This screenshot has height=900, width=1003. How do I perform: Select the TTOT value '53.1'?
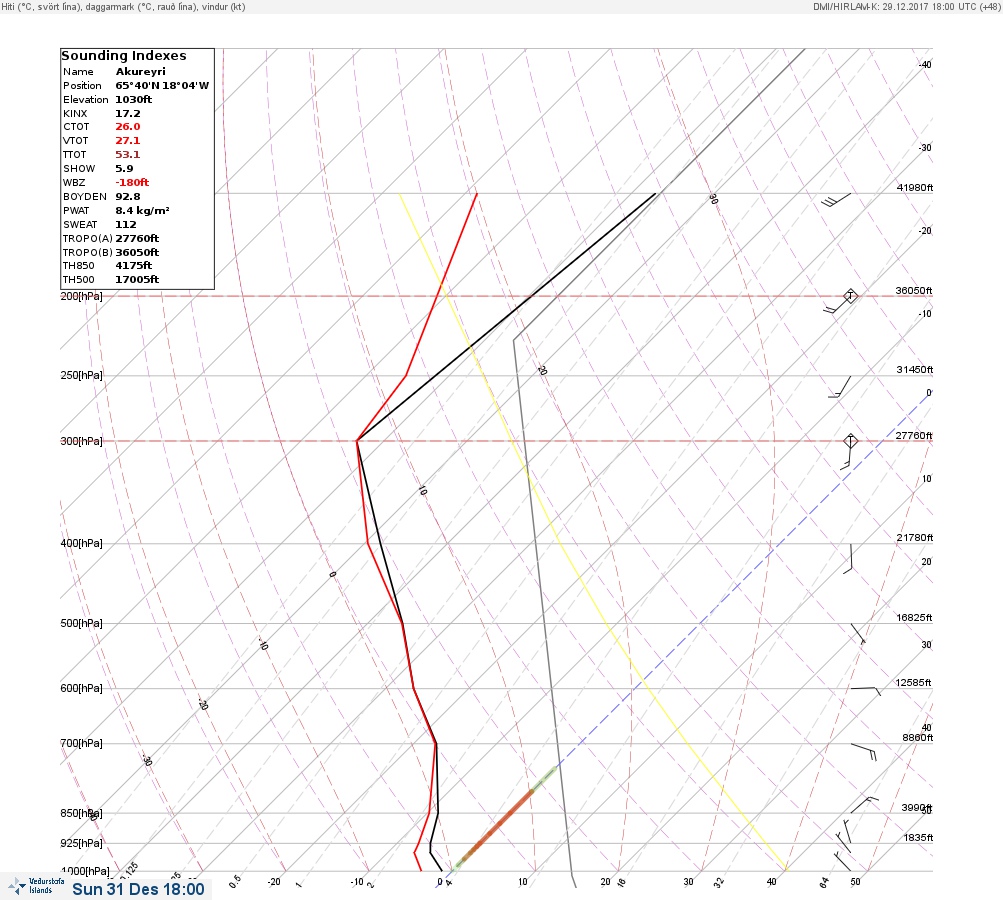pyautogui.click(x=127, y=155)
